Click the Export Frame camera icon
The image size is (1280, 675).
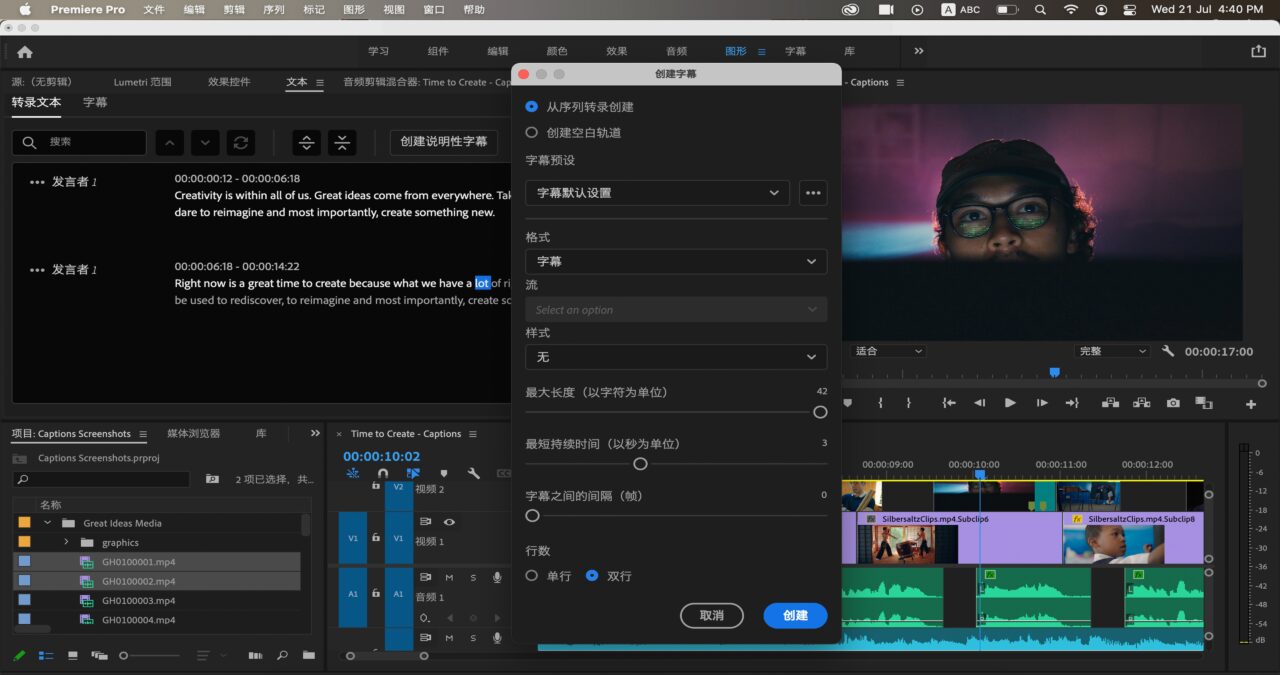point(1173,403)
